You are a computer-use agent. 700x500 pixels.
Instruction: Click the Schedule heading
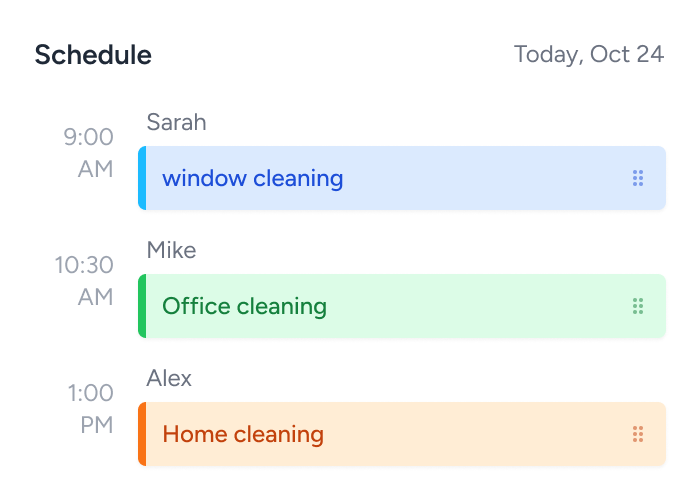(x=93, y=55)
